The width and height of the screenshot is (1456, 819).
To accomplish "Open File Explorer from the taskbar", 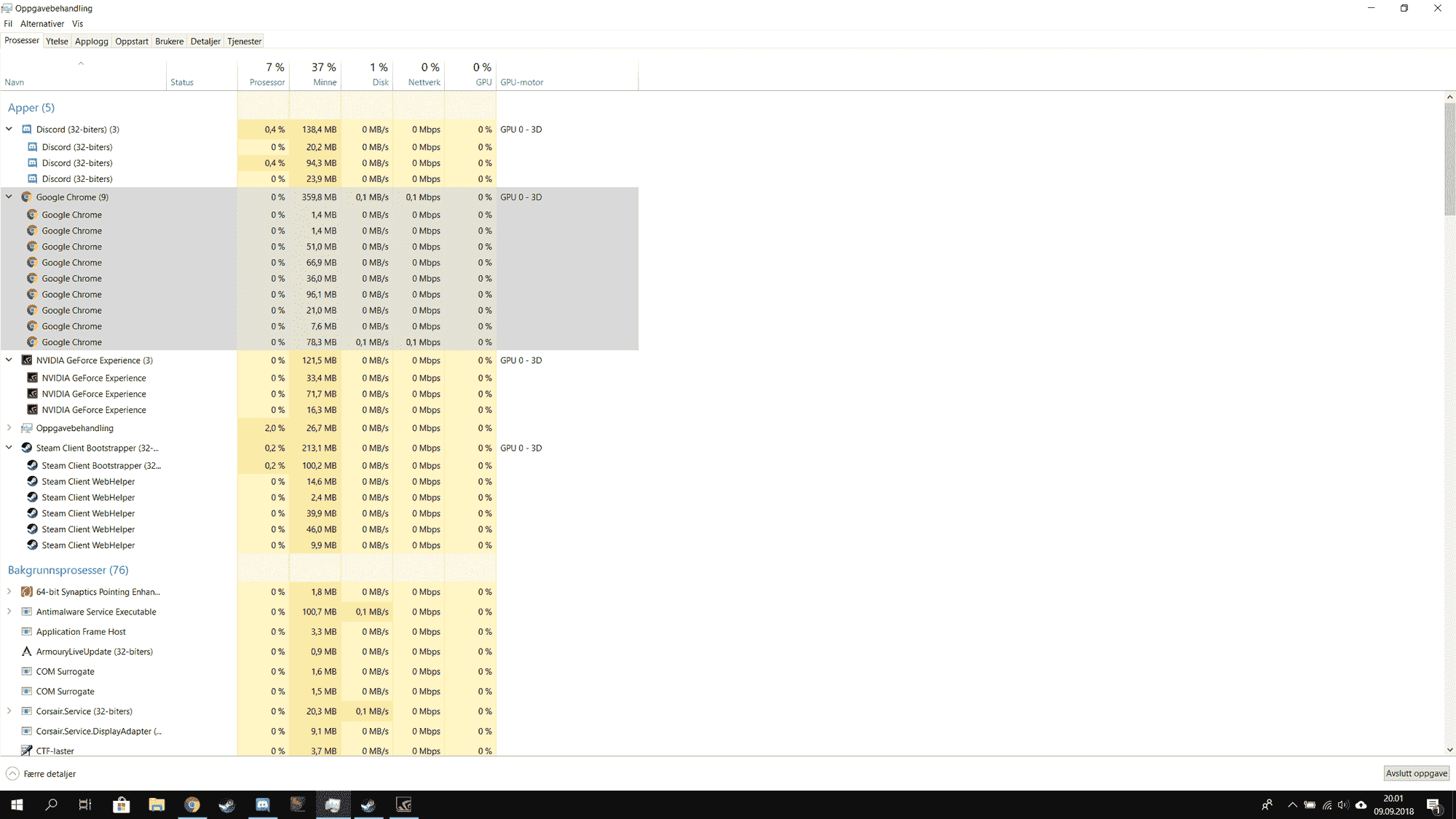I will 157,804.
